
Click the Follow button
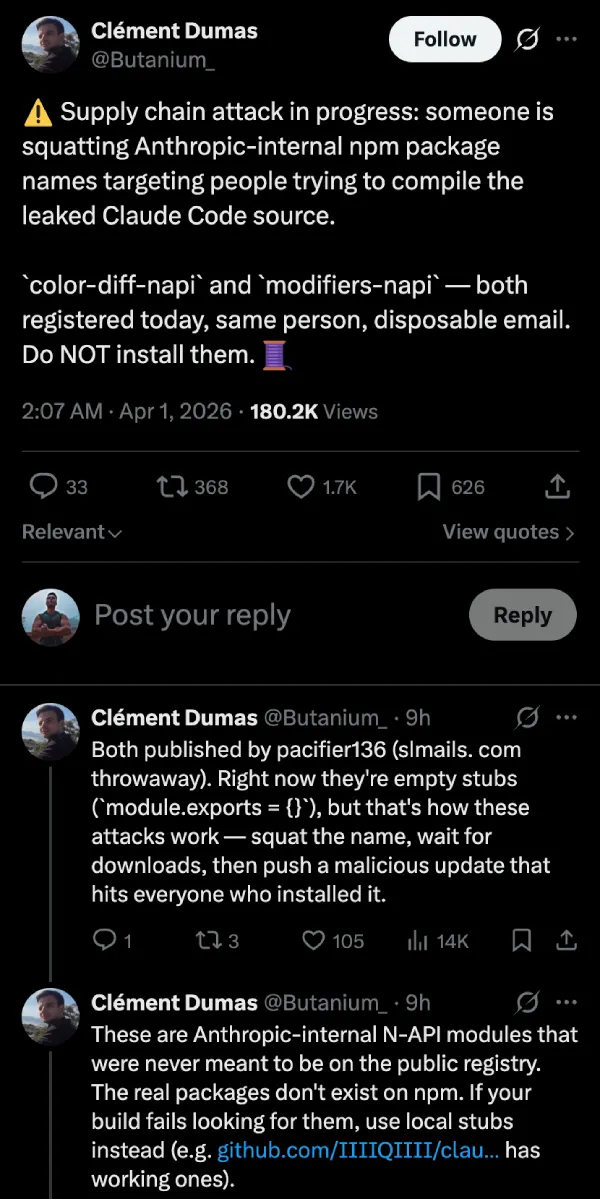pyautogui.click(x=444, y=39)
